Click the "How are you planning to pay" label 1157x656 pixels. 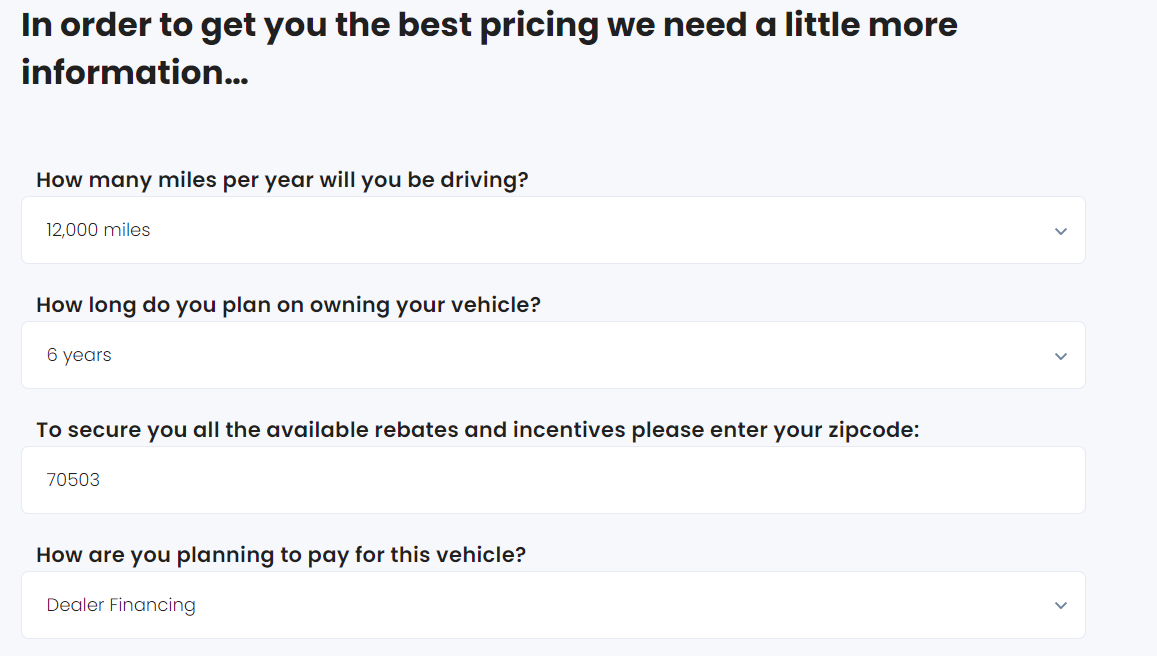click(281, 555)
